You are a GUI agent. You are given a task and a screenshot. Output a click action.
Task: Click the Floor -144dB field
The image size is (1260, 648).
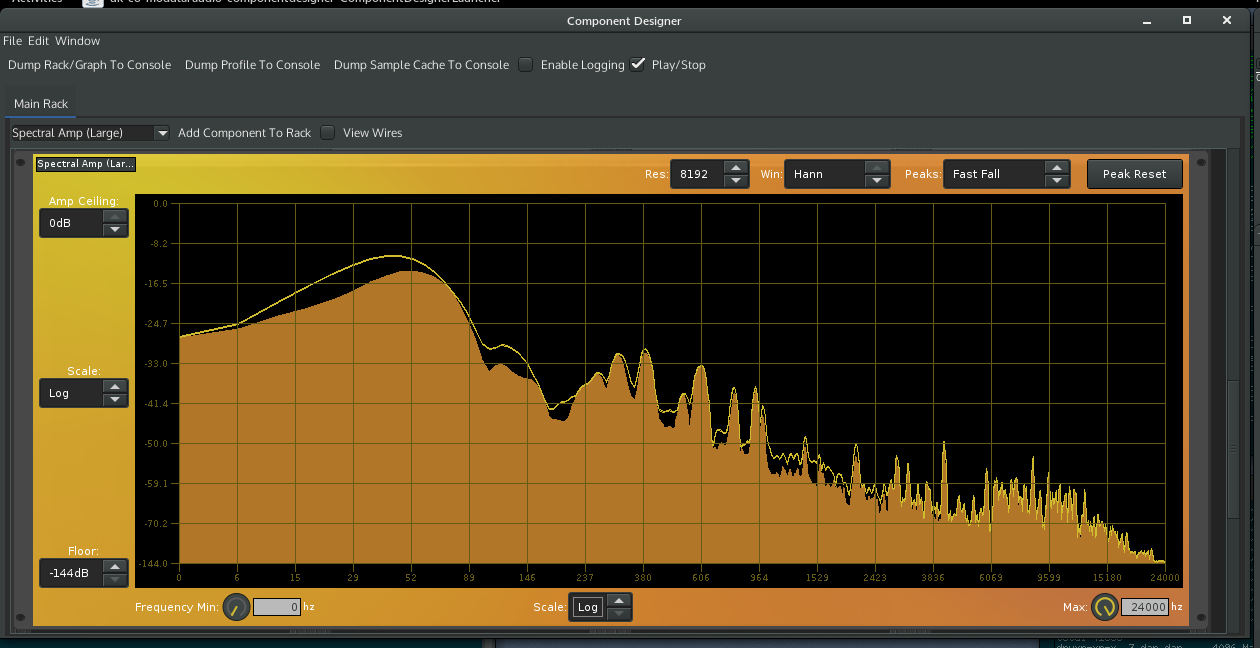[x=72, y=573]
